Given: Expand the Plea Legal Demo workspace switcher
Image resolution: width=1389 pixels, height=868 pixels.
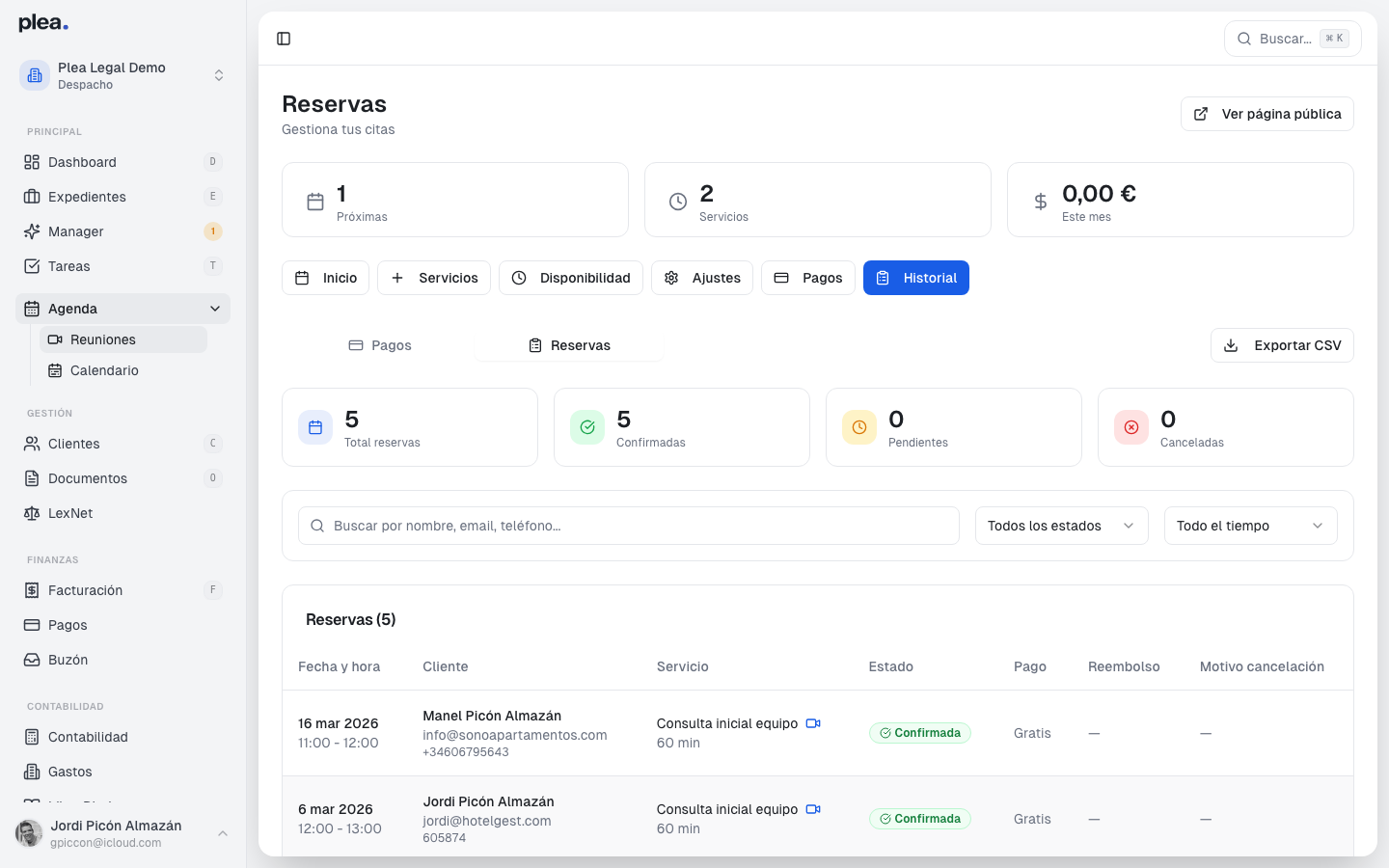Looking at the screenshot, I should click(219, 75).
